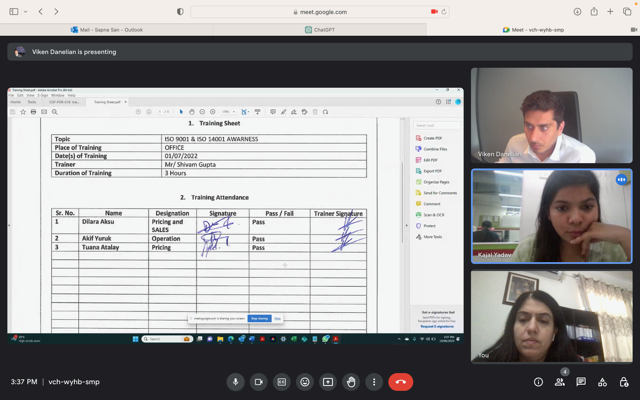The image size is (640, 400).
Task: Leave the call with red hang-up button
Action: point(400,382)
